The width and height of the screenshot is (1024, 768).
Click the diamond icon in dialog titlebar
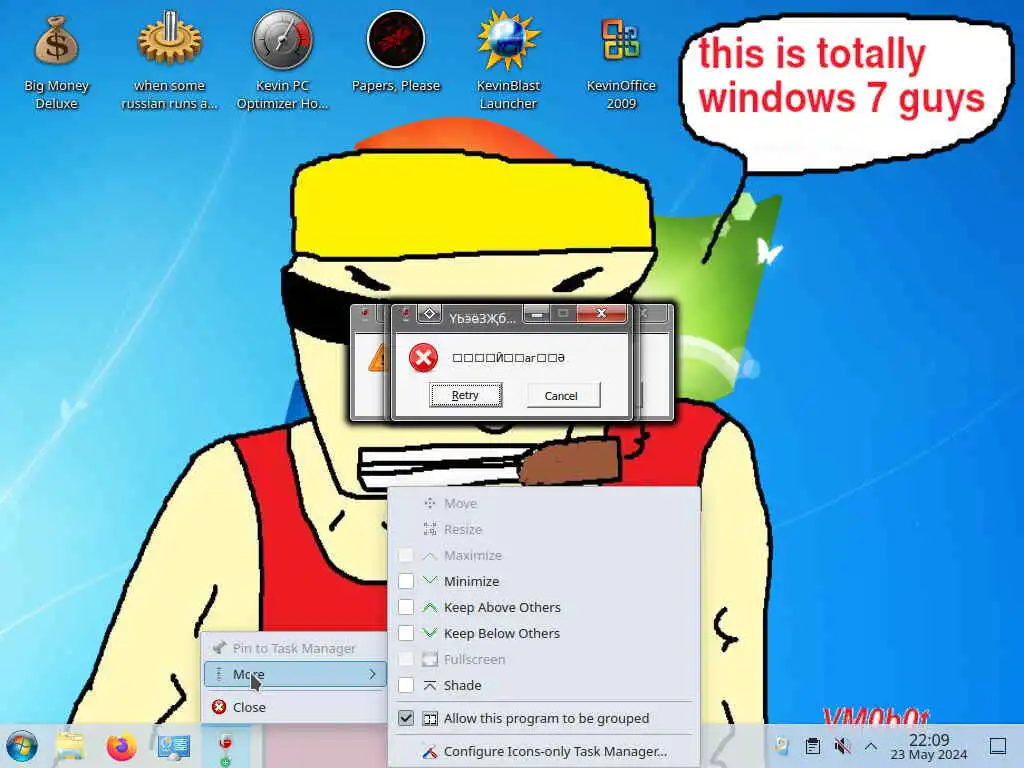(429, 314)
